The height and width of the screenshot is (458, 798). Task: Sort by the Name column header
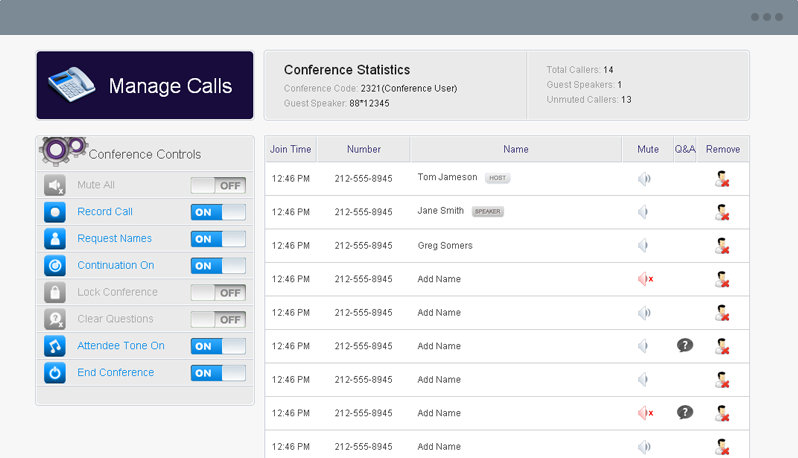(516, 149)
